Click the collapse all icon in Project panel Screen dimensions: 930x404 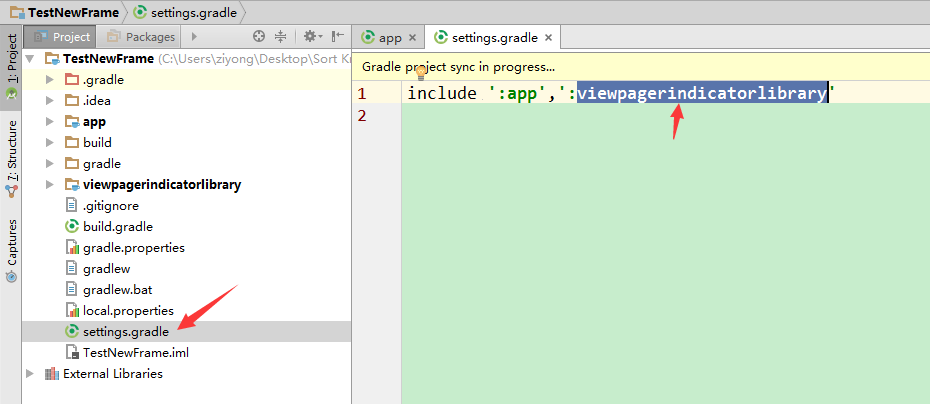tap(281, 37)
